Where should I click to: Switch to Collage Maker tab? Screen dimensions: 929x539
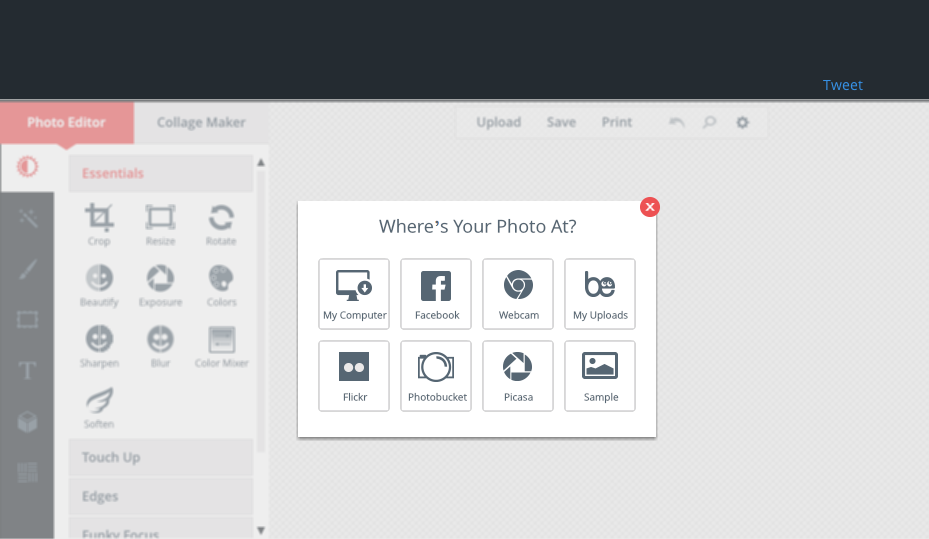tap(201, 123)
